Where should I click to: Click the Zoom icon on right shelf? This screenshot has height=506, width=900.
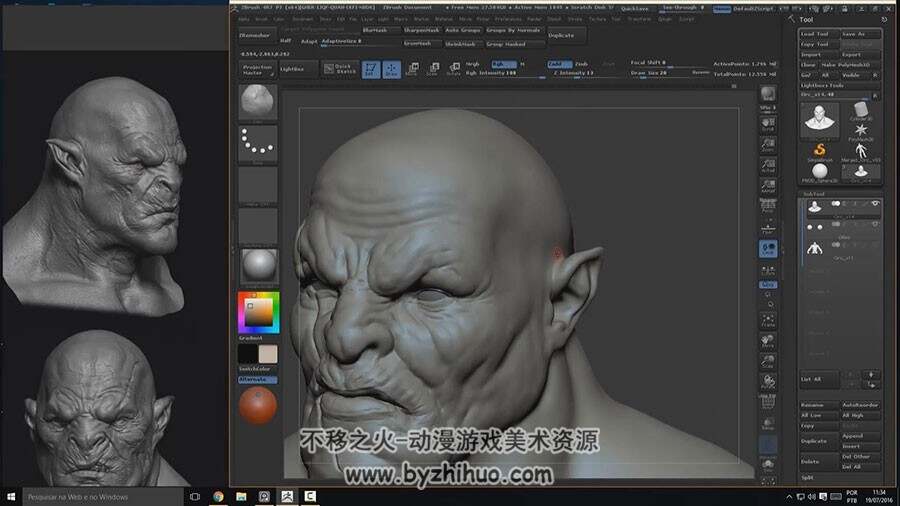[768, 145]
